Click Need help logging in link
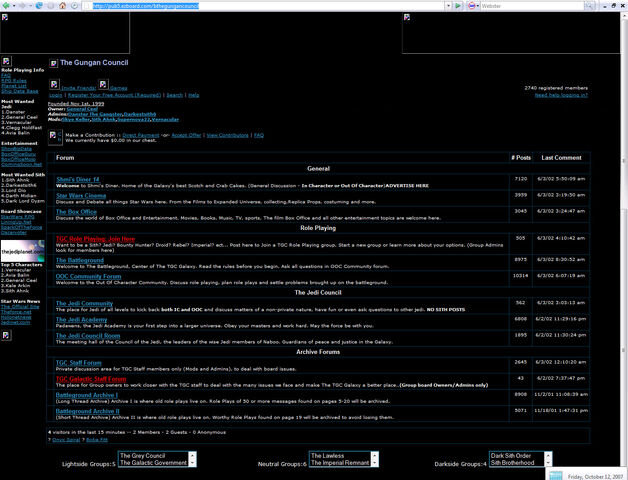 click(x=561, y=95)
